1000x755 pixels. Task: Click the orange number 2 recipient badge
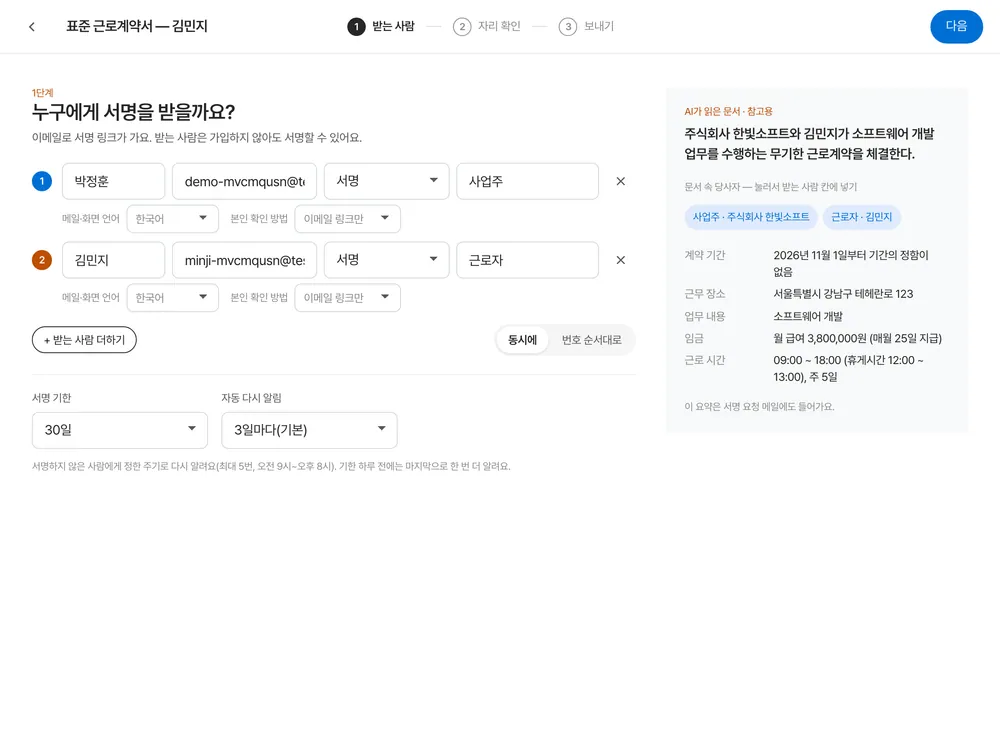click(x=42, y=260)
